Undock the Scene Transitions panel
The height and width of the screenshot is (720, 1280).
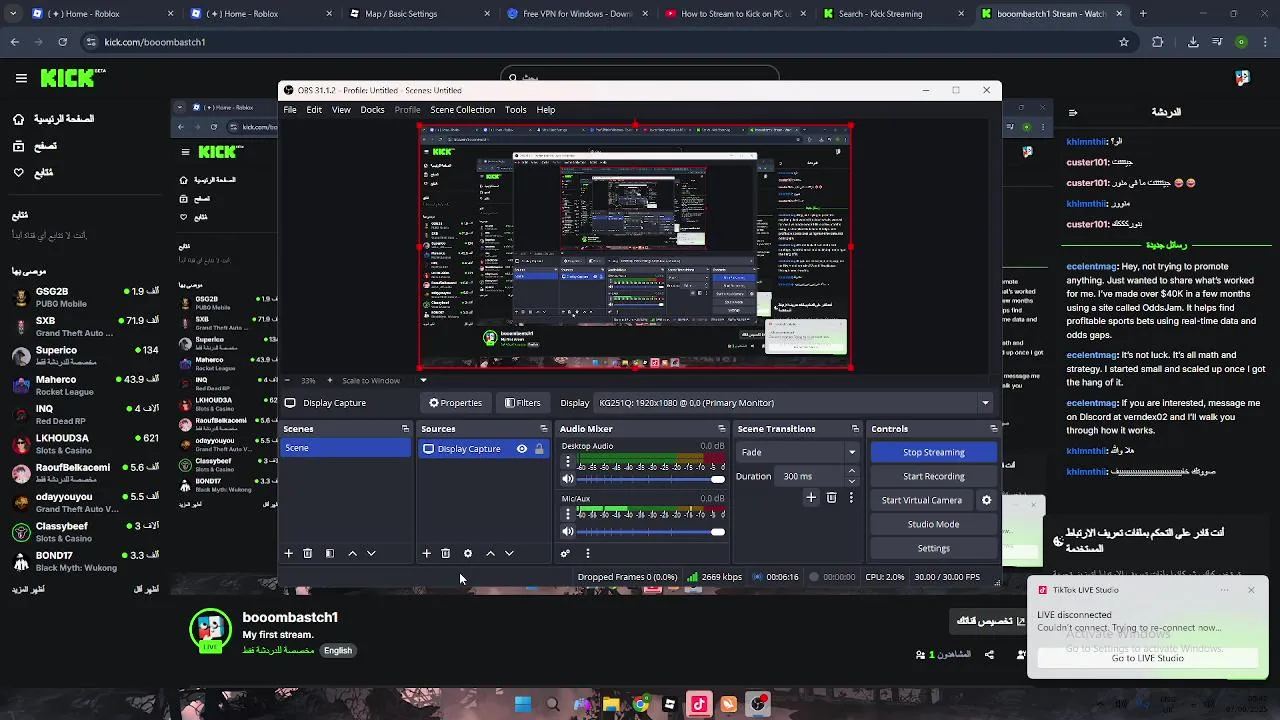[x=855, y=429]
